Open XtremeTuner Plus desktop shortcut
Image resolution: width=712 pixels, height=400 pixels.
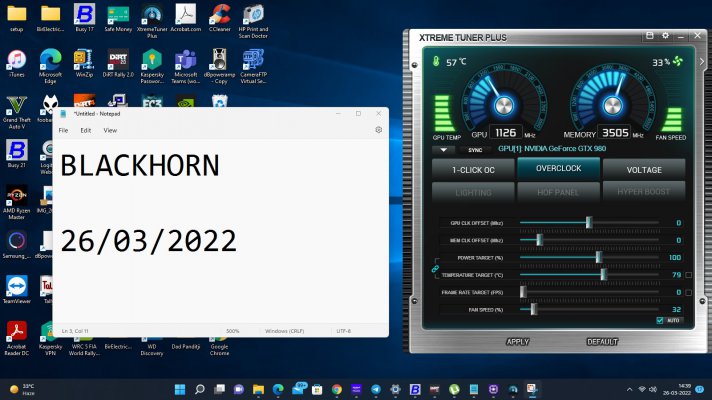(x=152, y=21)
